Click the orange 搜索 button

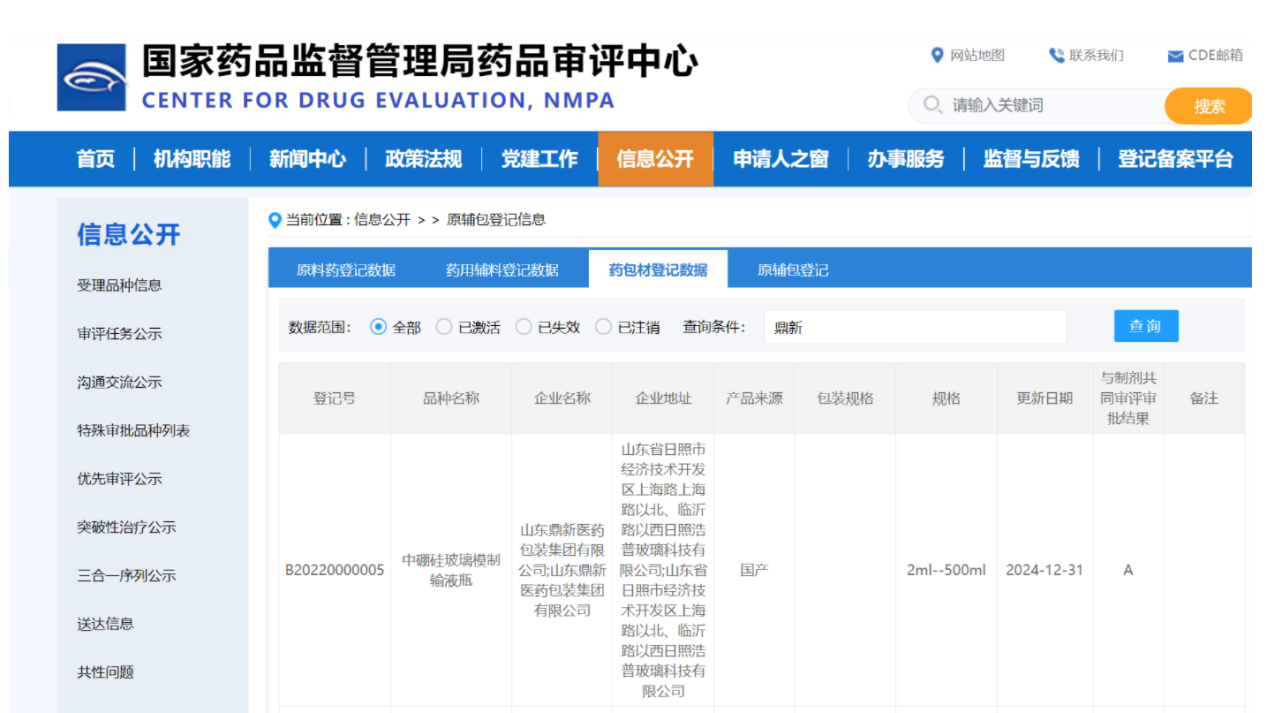(1209, 106)
